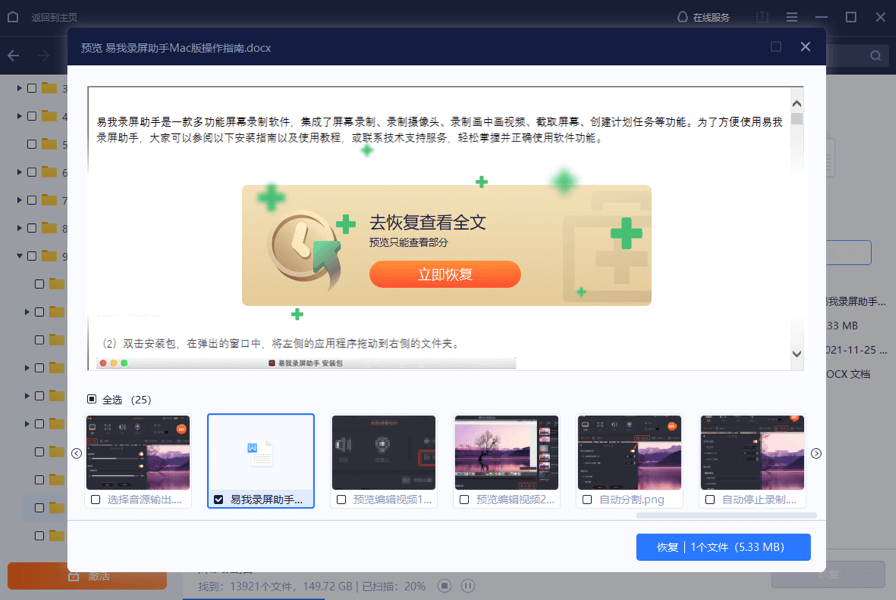896x600 pixels.
Task: Expand folder 7 in the tree
Action: point(19,200)
